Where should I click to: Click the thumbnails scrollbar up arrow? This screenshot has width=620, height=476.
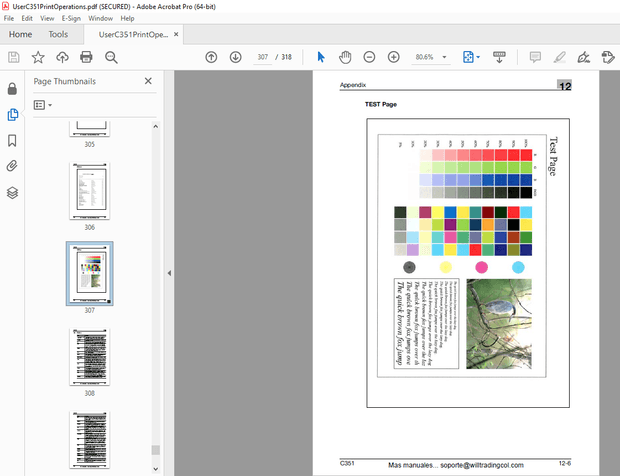click(x=156, y=127)
